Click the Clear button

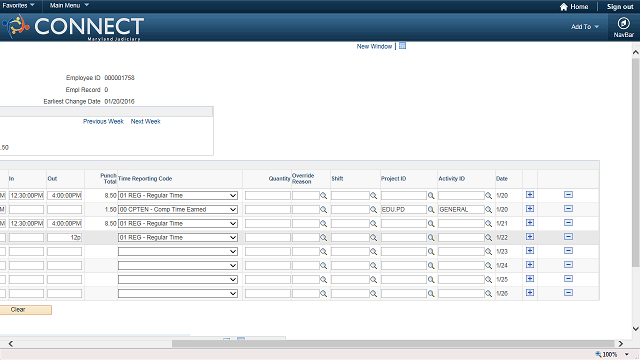pyautogui.click(x=25, y=310)
